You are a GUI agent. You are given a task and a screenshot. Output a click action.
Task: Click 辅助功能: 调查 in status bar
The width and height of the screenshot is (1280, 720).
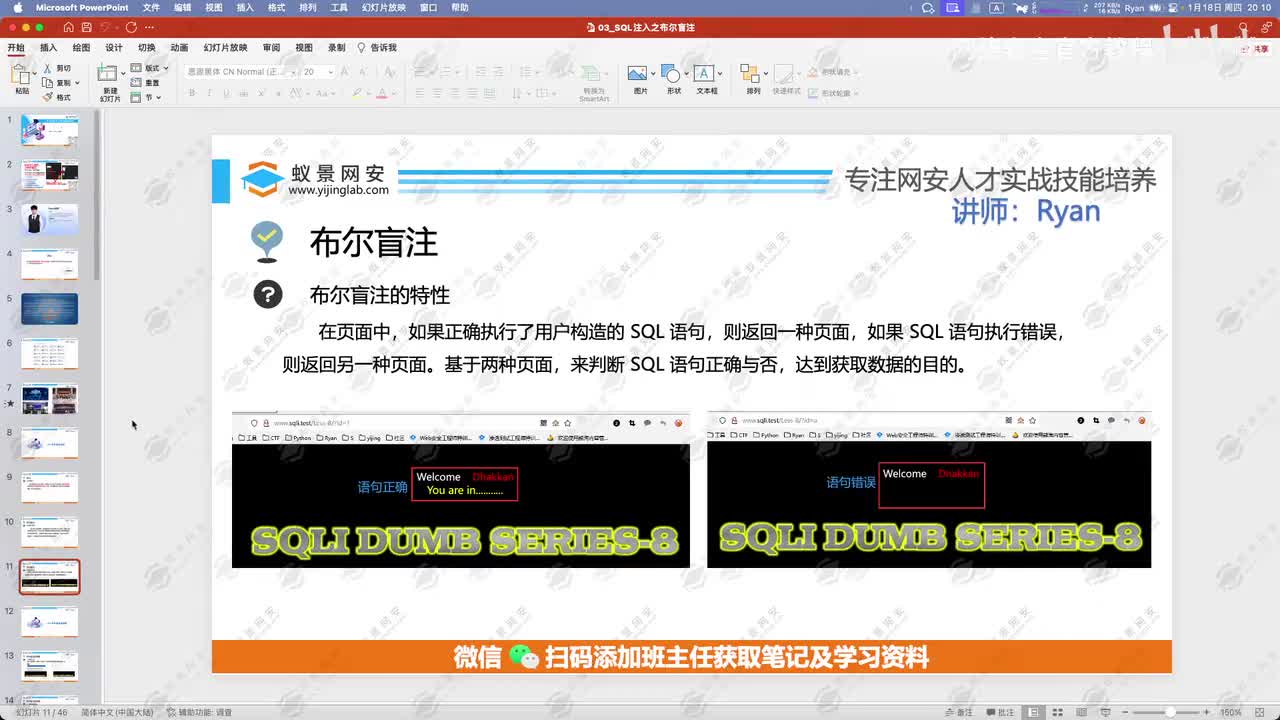pos(198,712)
